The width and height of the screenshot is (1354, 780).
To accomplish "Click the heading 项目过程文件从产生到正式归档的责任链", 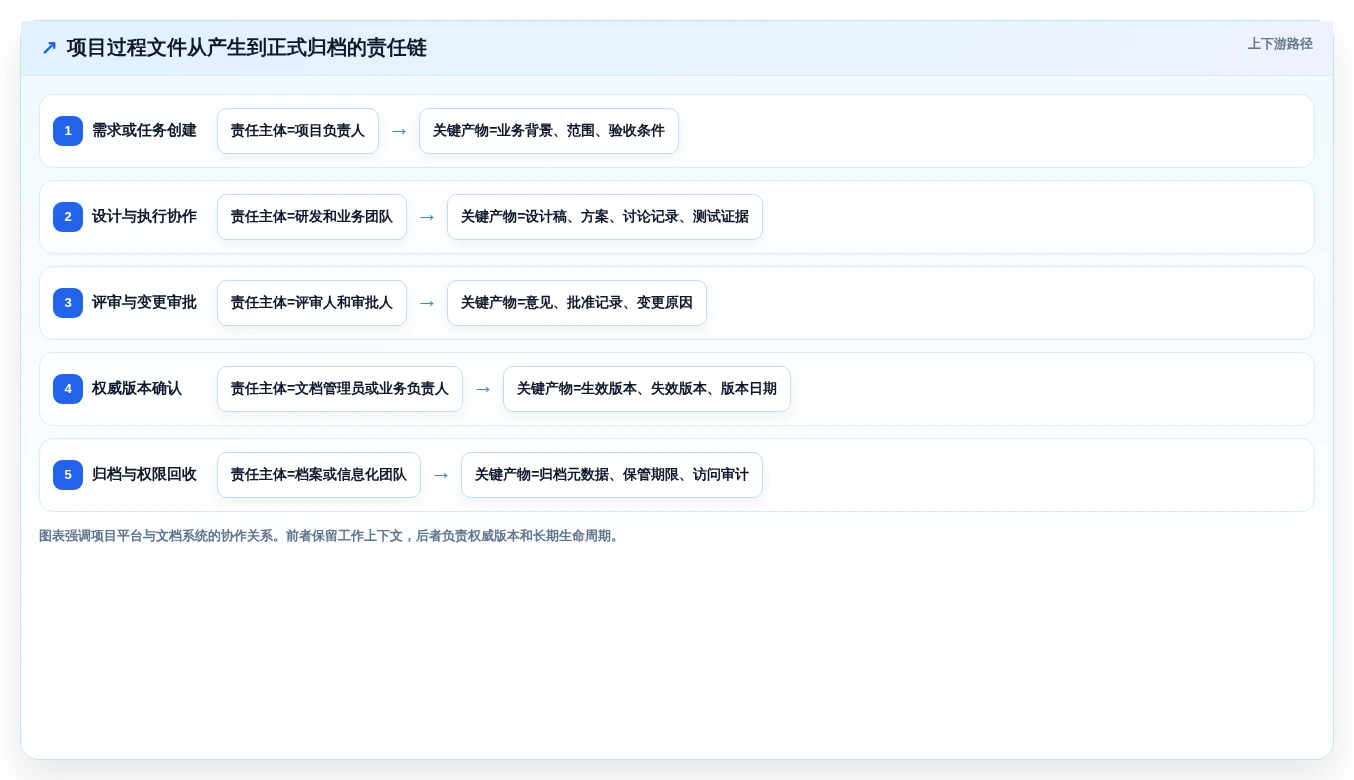I will [246, 48].
